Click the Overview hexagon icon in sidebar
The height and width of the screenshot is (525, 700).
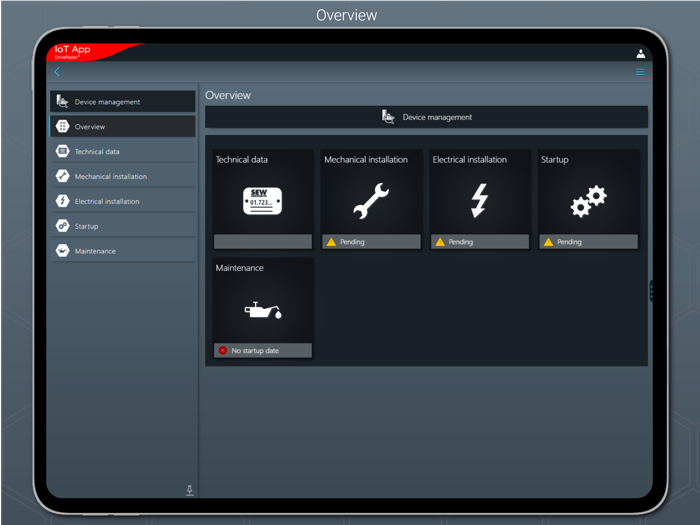point(62,127)
